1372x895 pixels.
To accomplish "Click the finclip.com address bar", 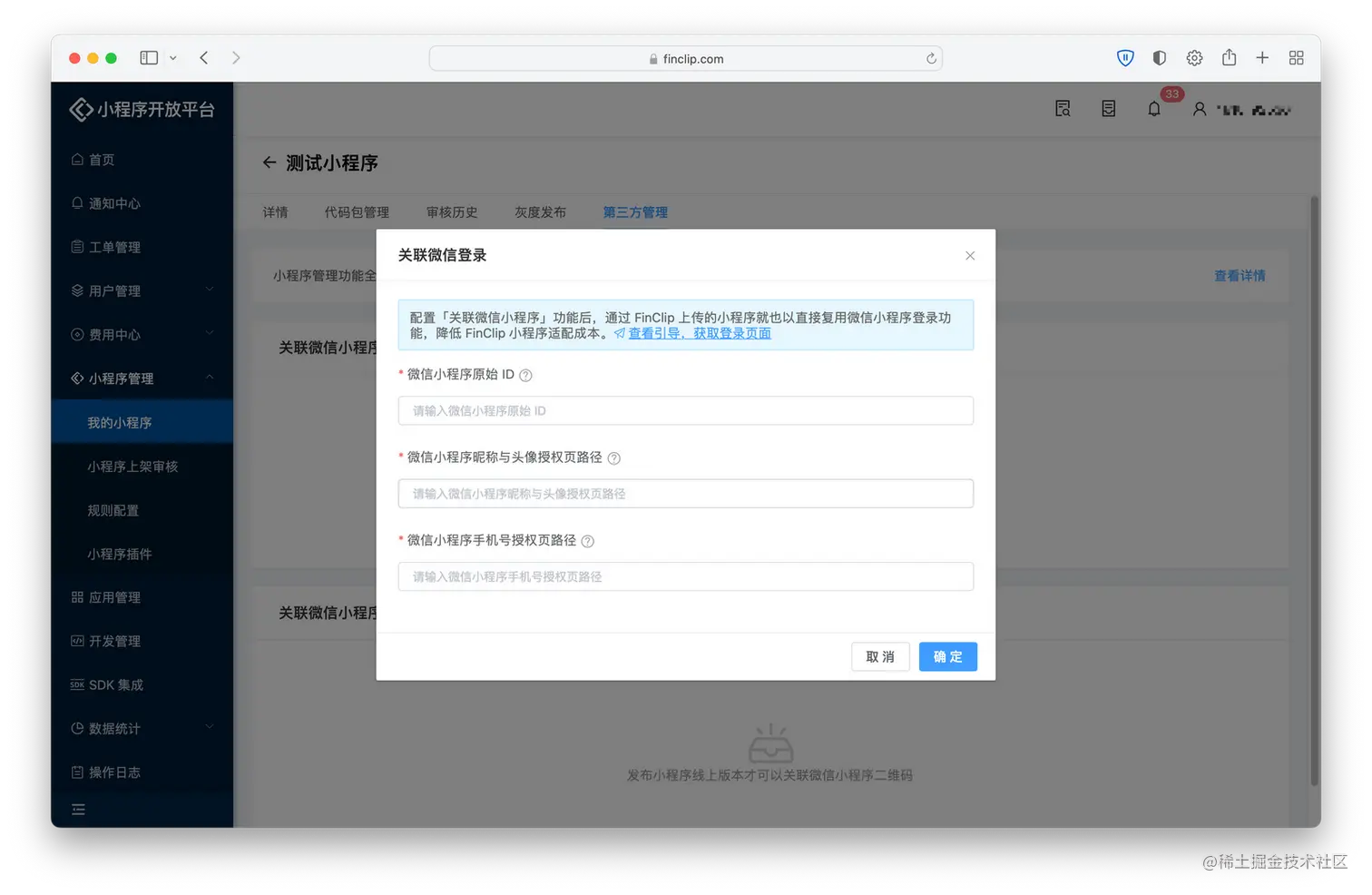I will 686,58.
